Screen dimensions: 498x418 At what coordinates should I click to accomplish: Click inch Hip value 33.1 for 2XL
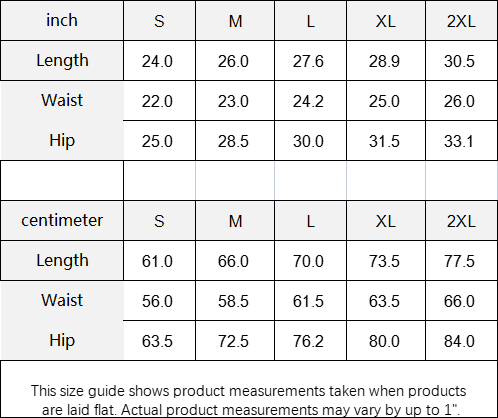(461, 141)
